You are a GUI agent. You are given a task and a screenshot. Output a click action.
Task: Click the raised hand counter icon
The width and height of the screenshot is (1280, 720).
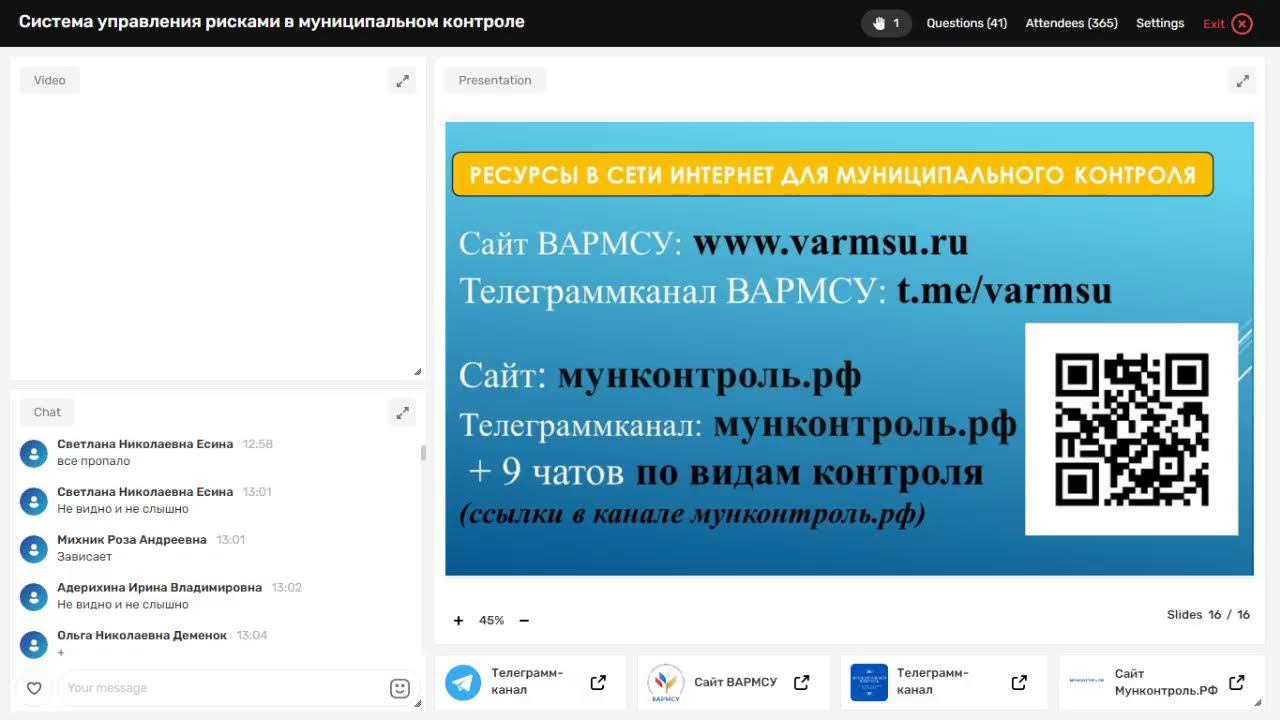(886, 23)
